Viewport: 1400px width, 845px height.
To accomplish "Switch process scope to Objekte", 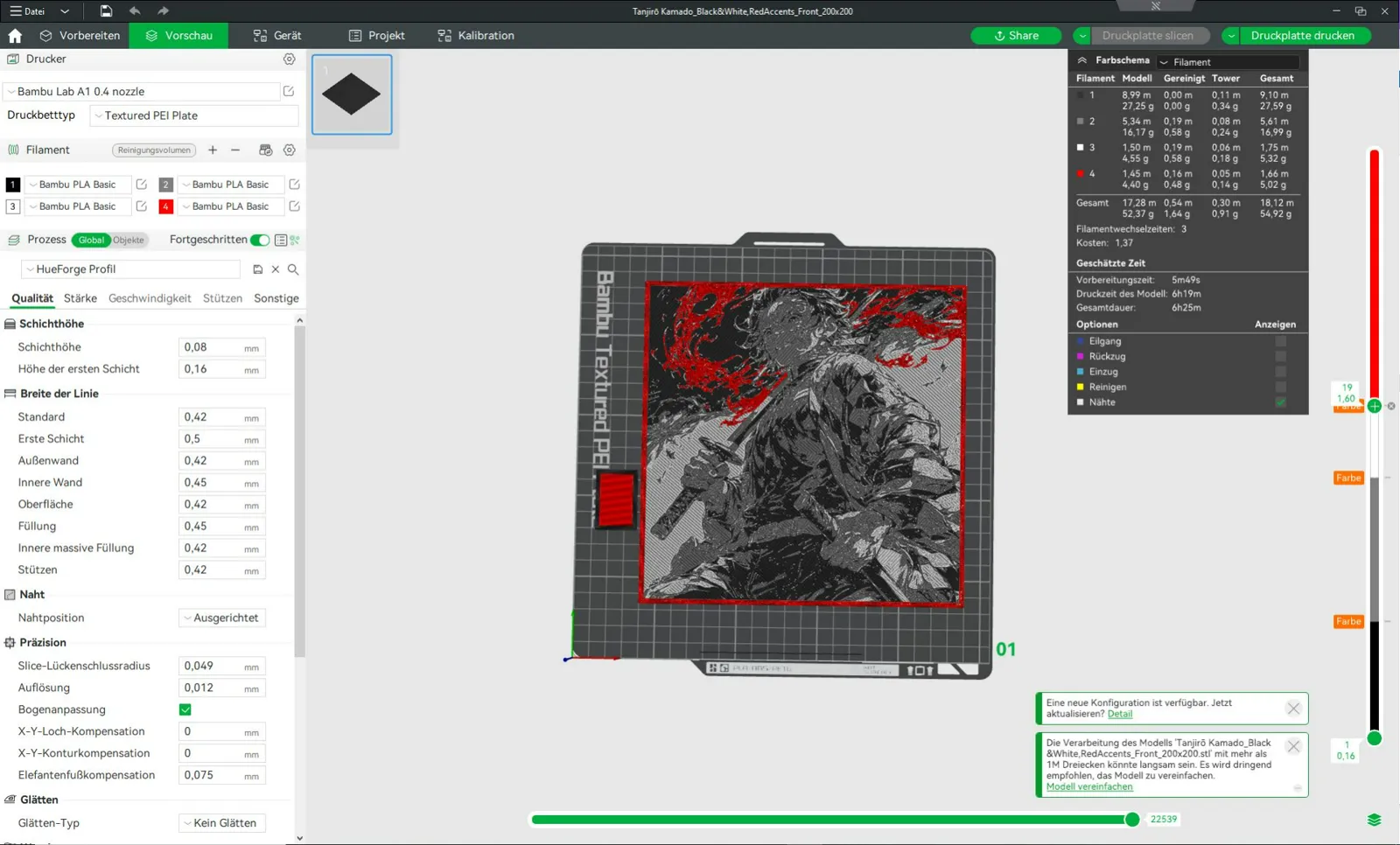I will coord(129,240).
